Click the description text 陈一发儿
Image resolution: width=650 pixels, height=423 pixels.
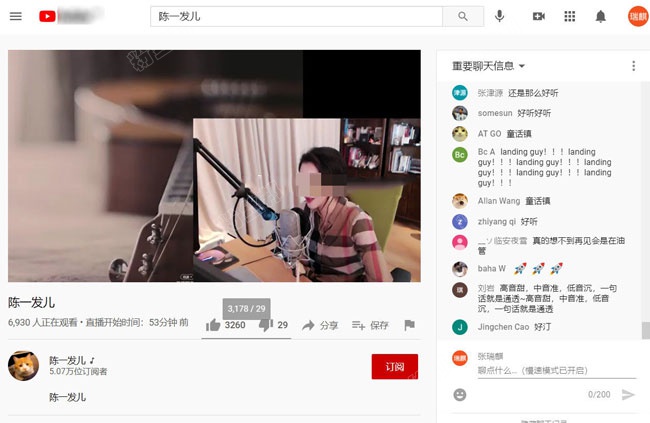pos(68,397)
